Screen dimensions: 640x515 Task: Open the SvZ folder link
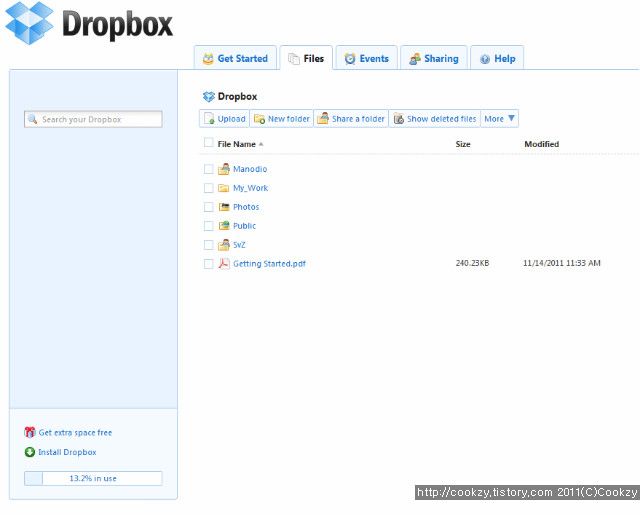click(239, 245)
